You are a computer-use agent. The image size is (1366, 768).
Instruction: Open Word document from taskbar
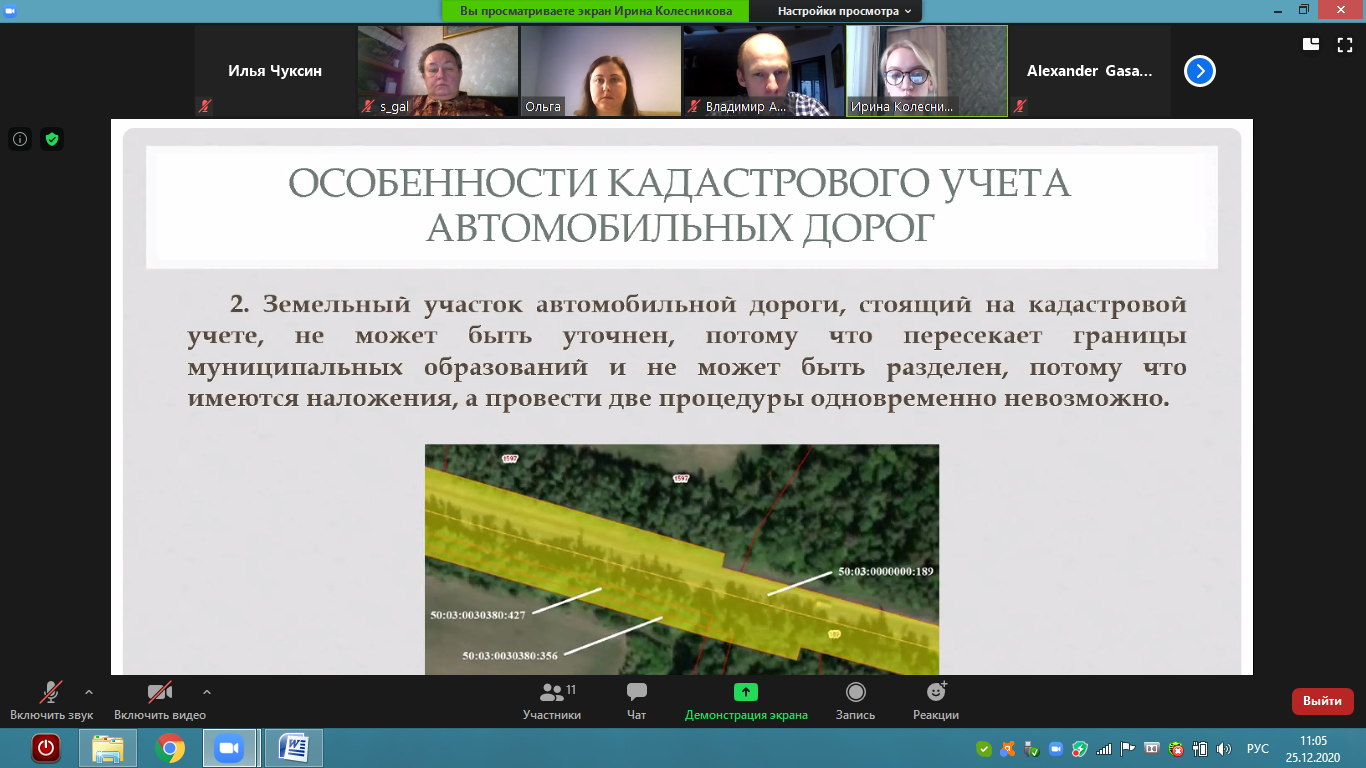(x=293, y=747)
